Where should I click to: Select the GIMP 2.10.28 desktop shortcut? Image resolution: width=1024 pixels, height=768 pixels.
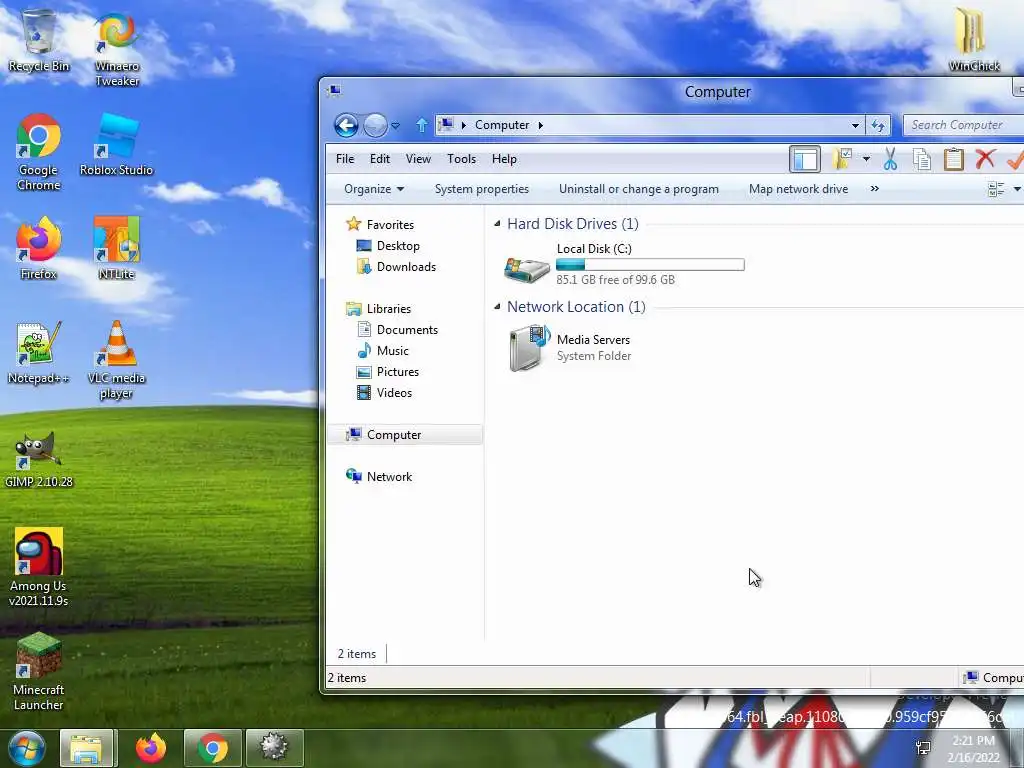coord(39,460)
